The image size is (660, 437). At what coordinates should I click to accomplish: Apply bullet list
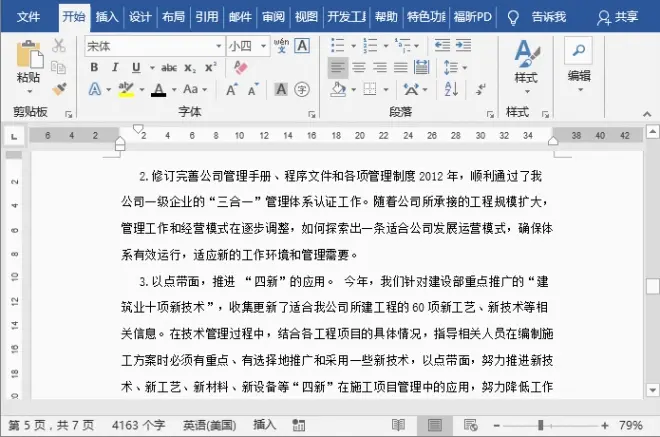pos(338,45)
